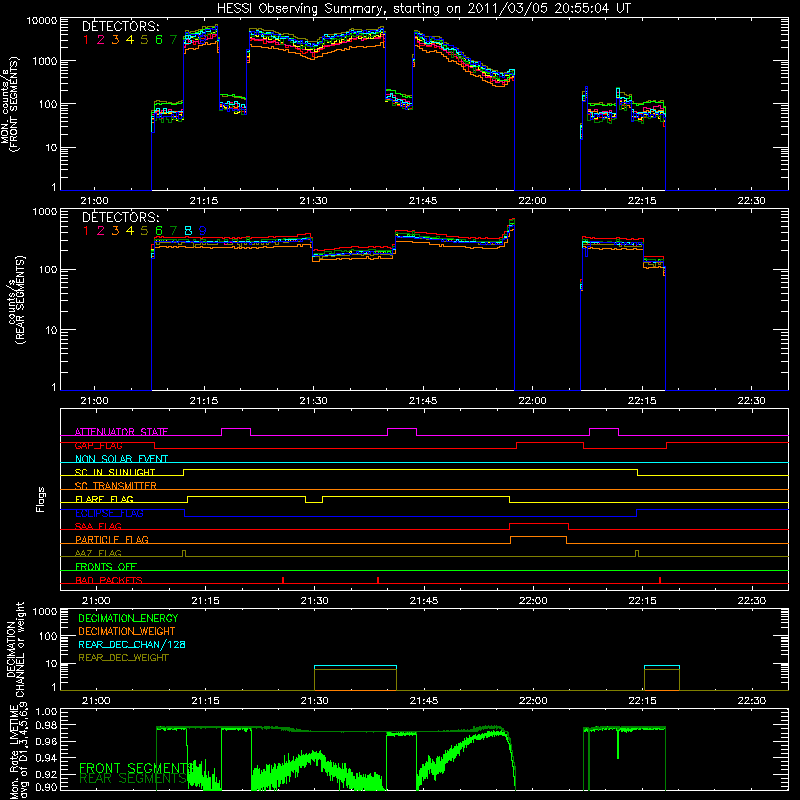Click the 0.94 tick on livetime axis
The width and height of the screenshot is (800, 800).
[46, 758]
